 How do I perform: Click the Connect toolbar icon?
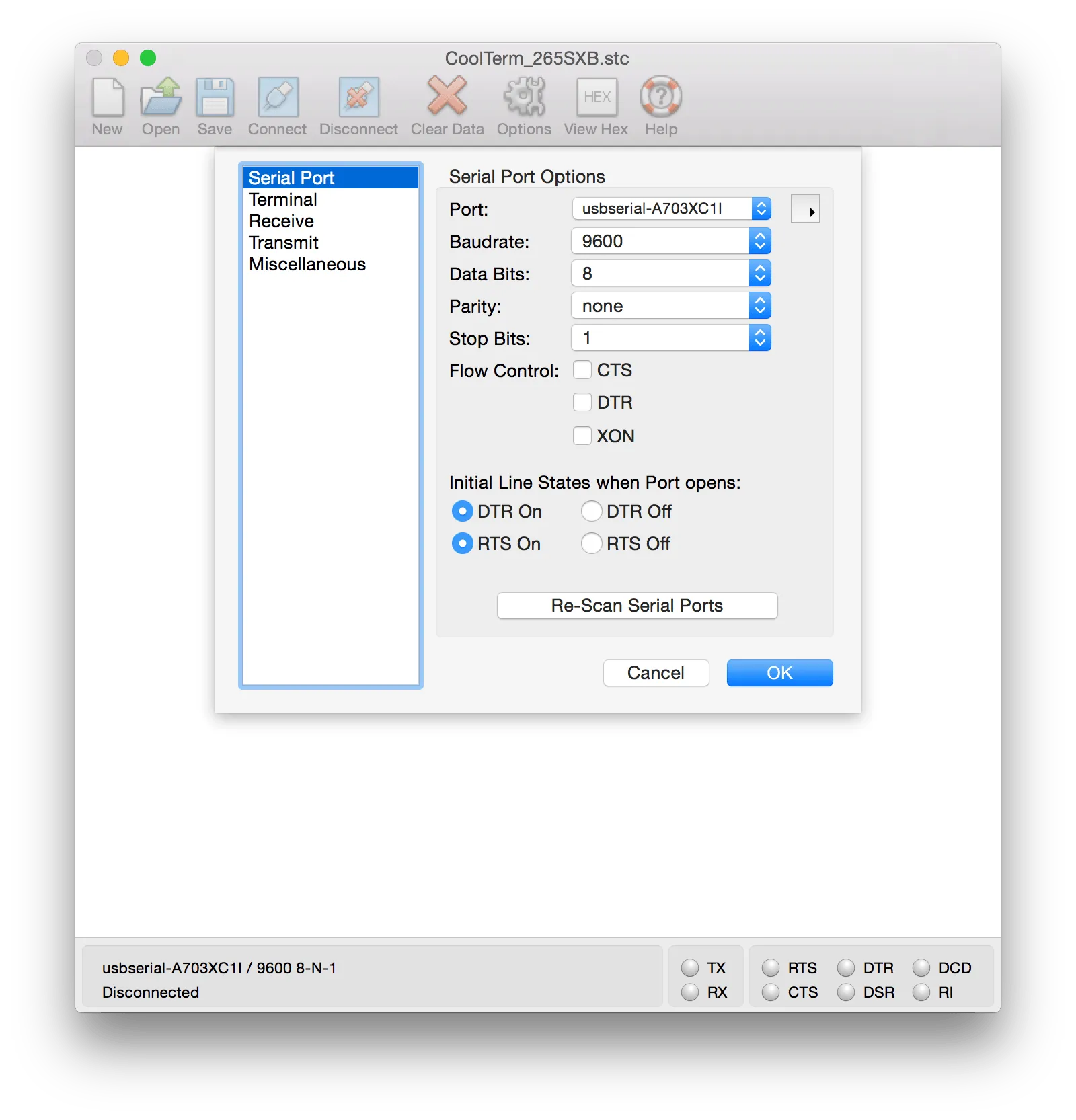278,97
